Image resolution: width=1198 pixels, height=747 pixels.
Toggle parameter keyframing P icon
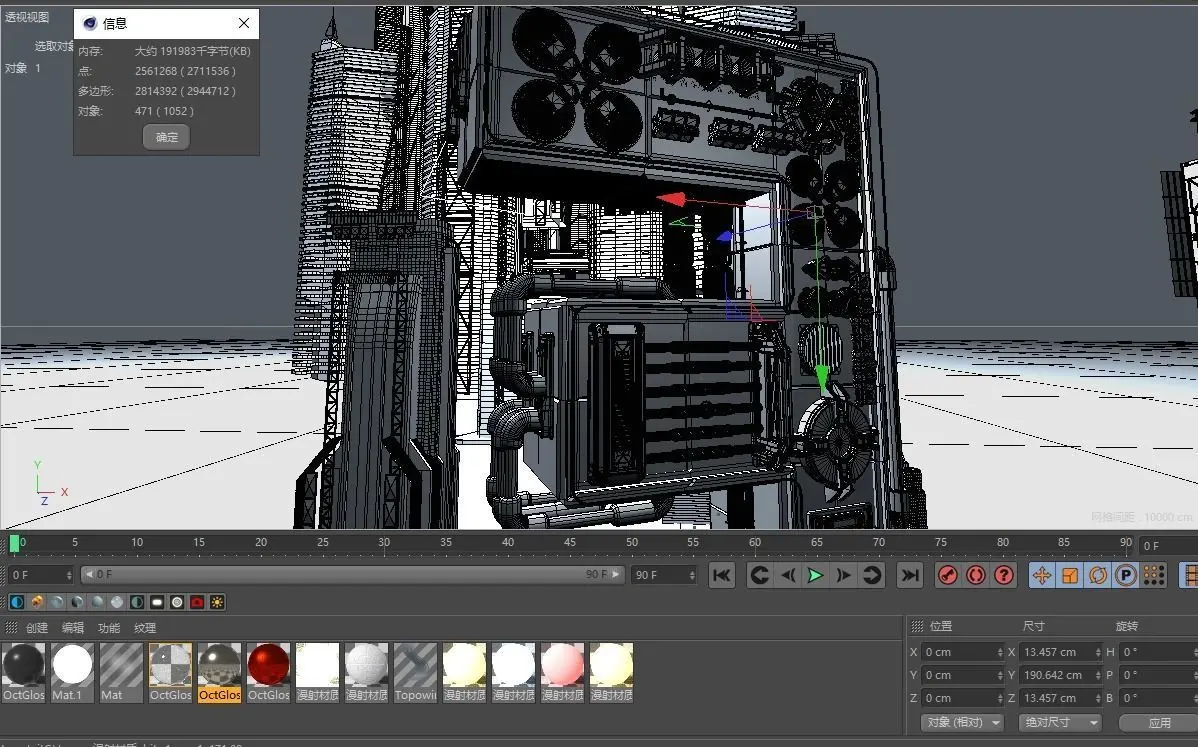(x=1125, y=575)
